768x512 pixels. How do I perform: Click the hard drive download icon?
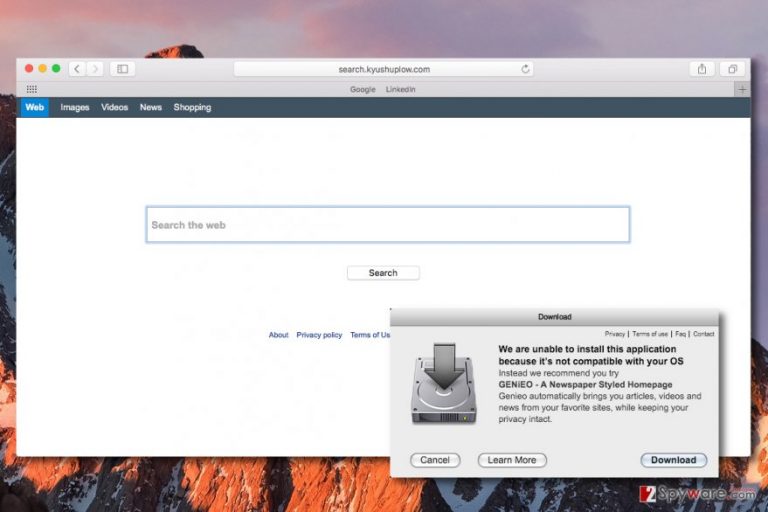point(444,384)
